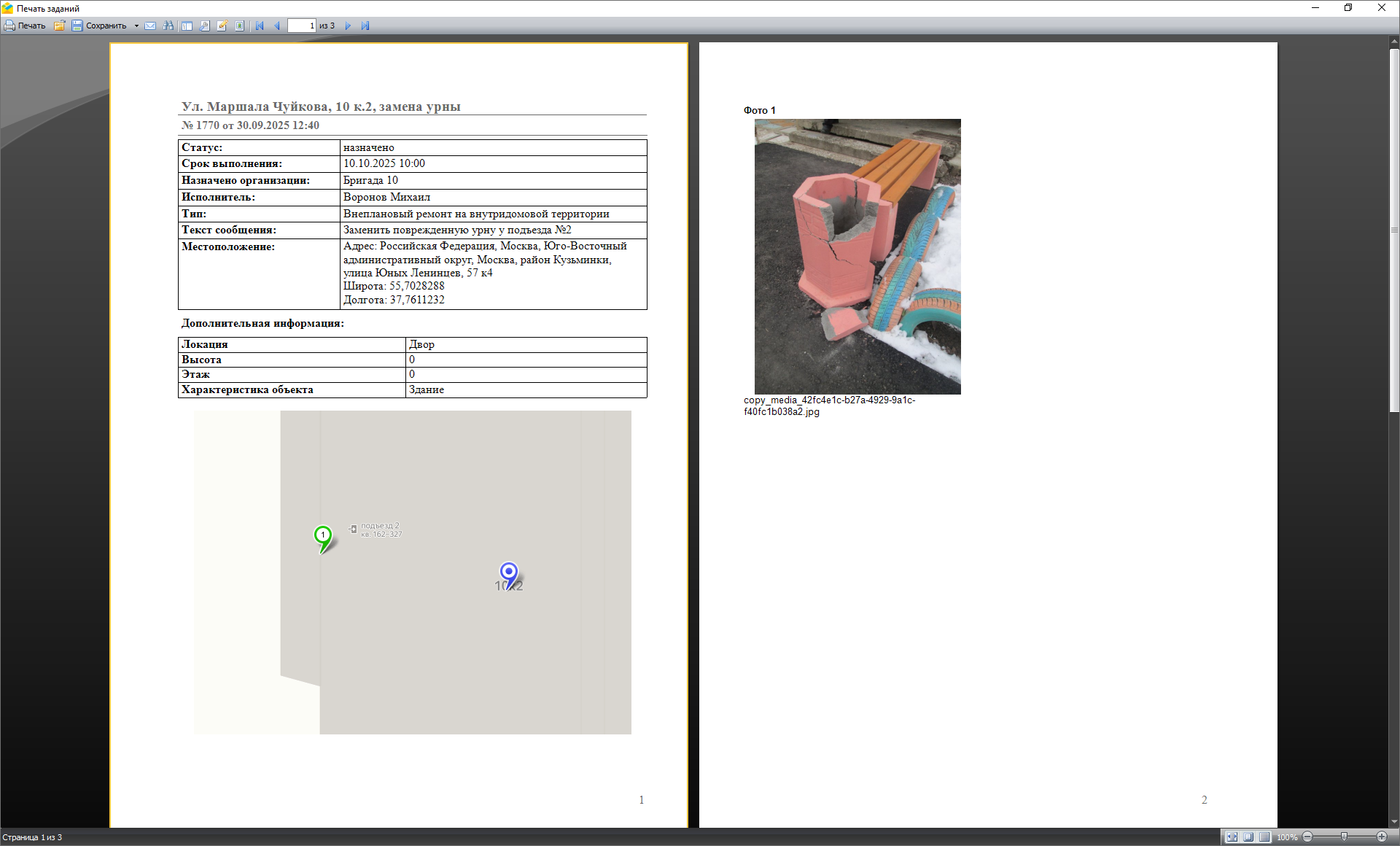Go to the first page

(260, 26)
